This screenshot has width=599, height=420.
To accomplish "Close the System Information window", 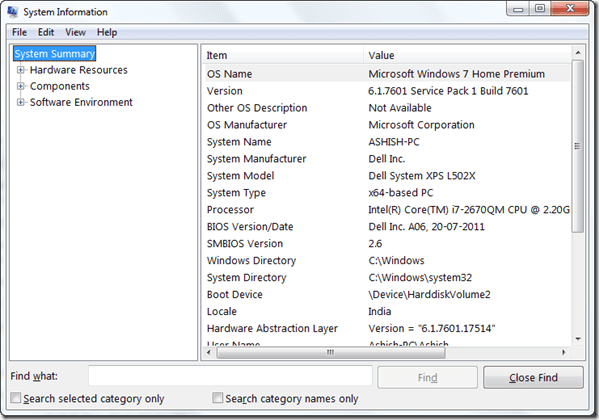I will [x=570, y=8].
